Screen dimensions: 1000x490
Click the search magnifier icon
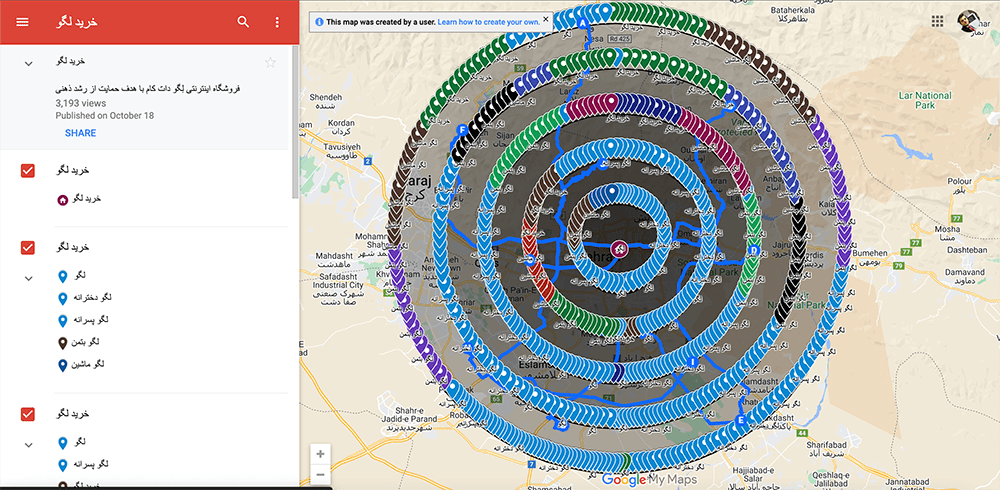244,22
